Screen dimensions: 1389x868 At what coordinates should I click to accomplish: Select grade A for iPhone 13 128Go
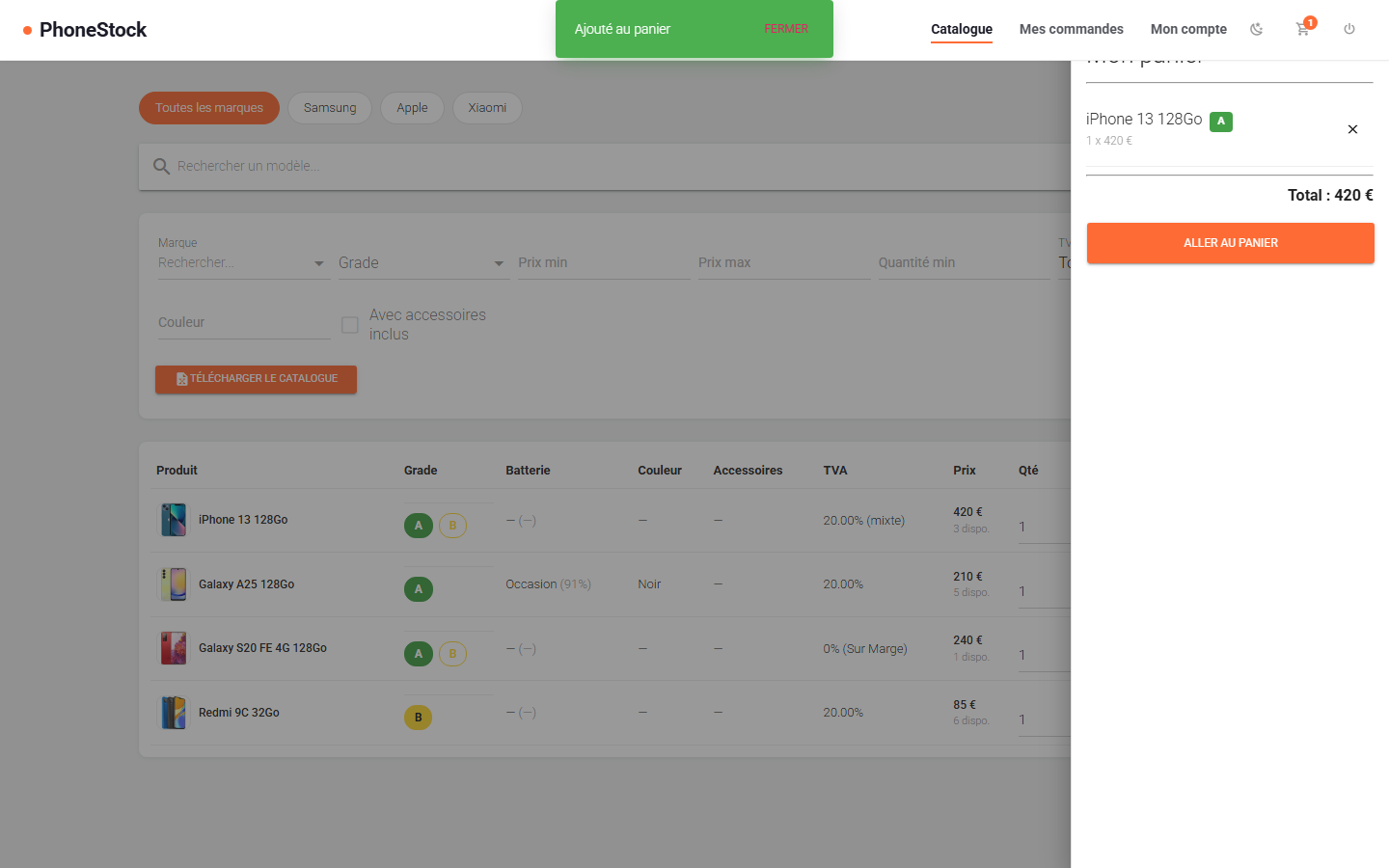(x=419, y=526)
